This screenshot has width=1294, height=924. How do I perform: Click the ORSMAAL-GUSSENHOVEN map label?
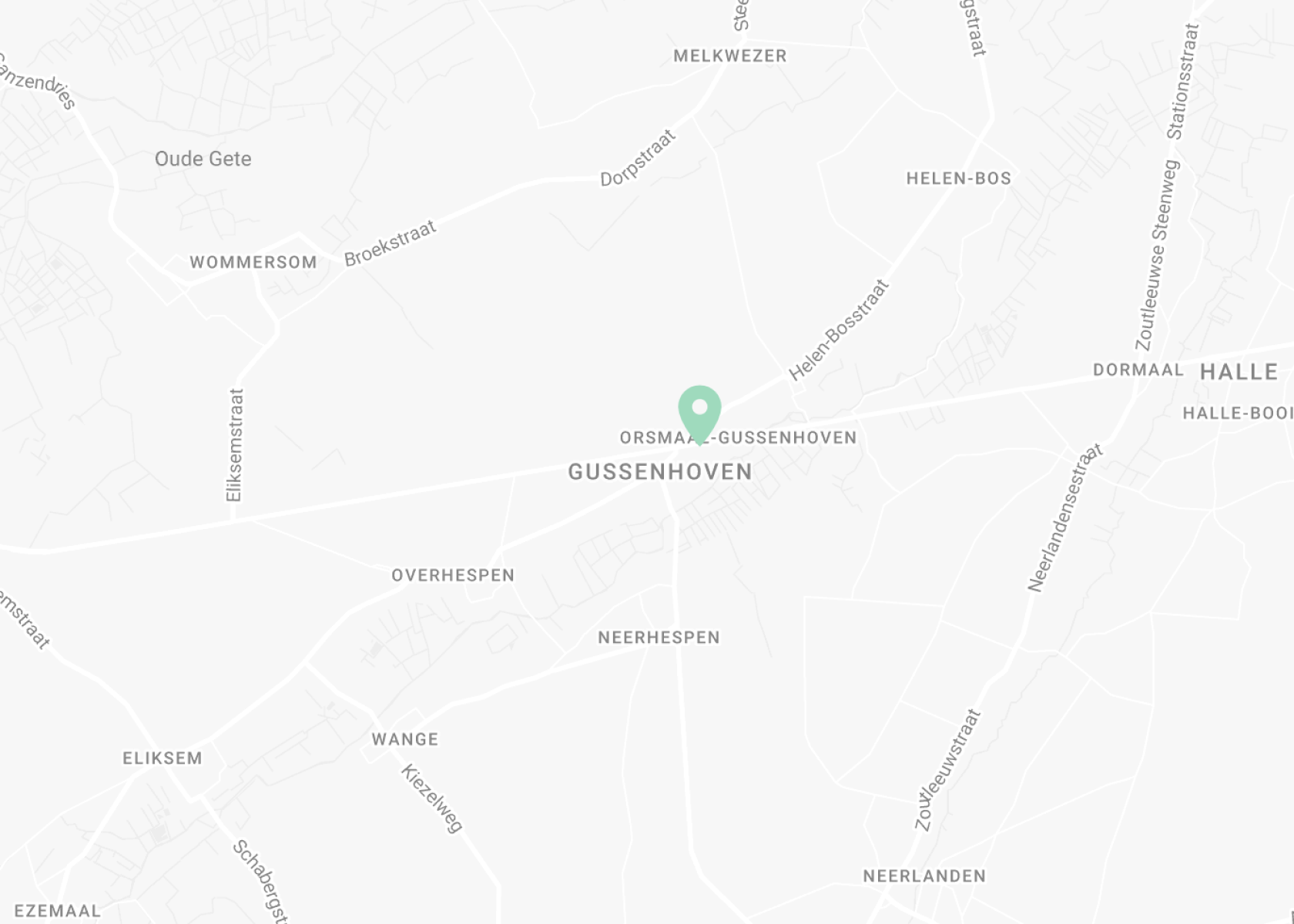(739, 438)
